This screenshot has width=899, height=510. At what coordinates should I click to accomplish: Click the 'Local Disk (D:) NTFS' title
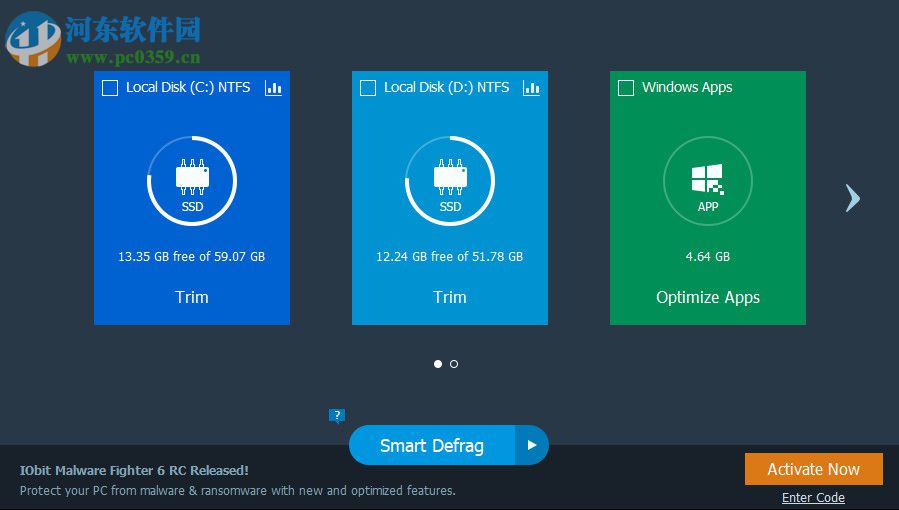[447, 87]
